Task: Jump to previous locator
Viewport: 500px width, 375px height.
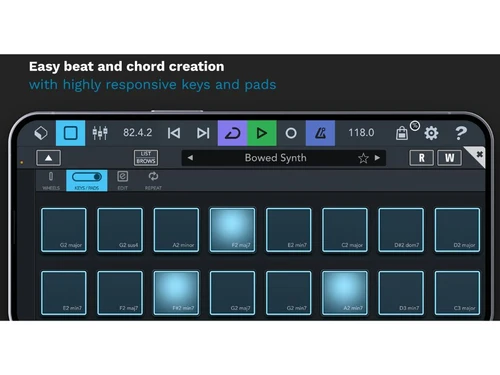Action: pos(174,133)
